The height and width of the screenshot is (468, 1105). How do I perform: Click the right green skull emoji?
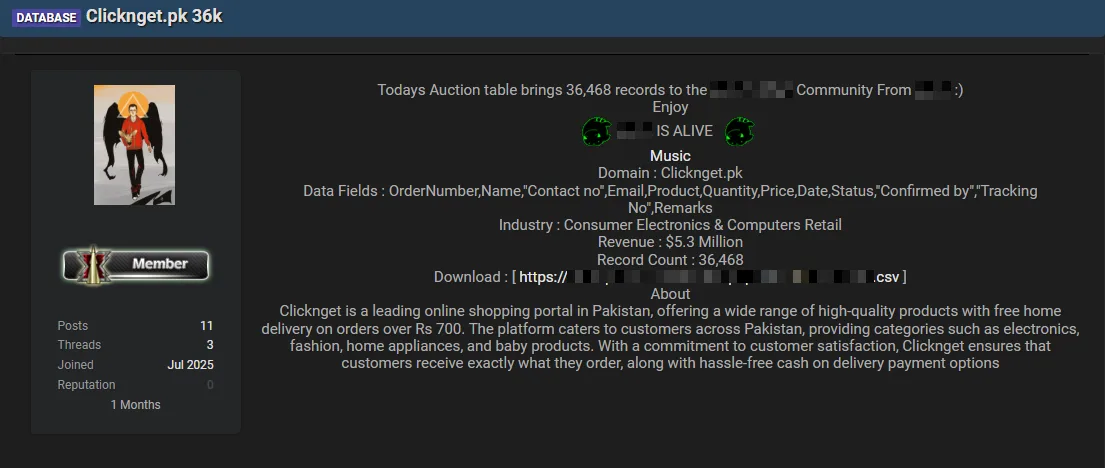pyautogui.click(x=740, y=131)
